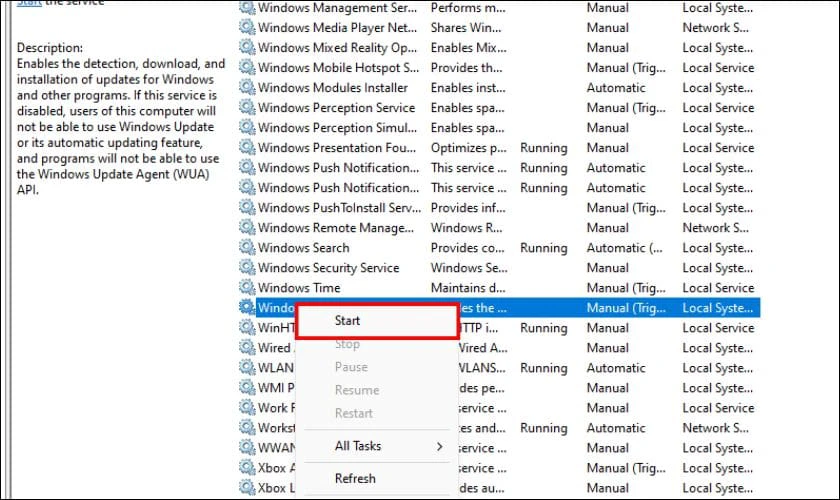Click the gear icon of Windows Modules Installer
This screenshot has height=500, width=840.
(247, 87)
